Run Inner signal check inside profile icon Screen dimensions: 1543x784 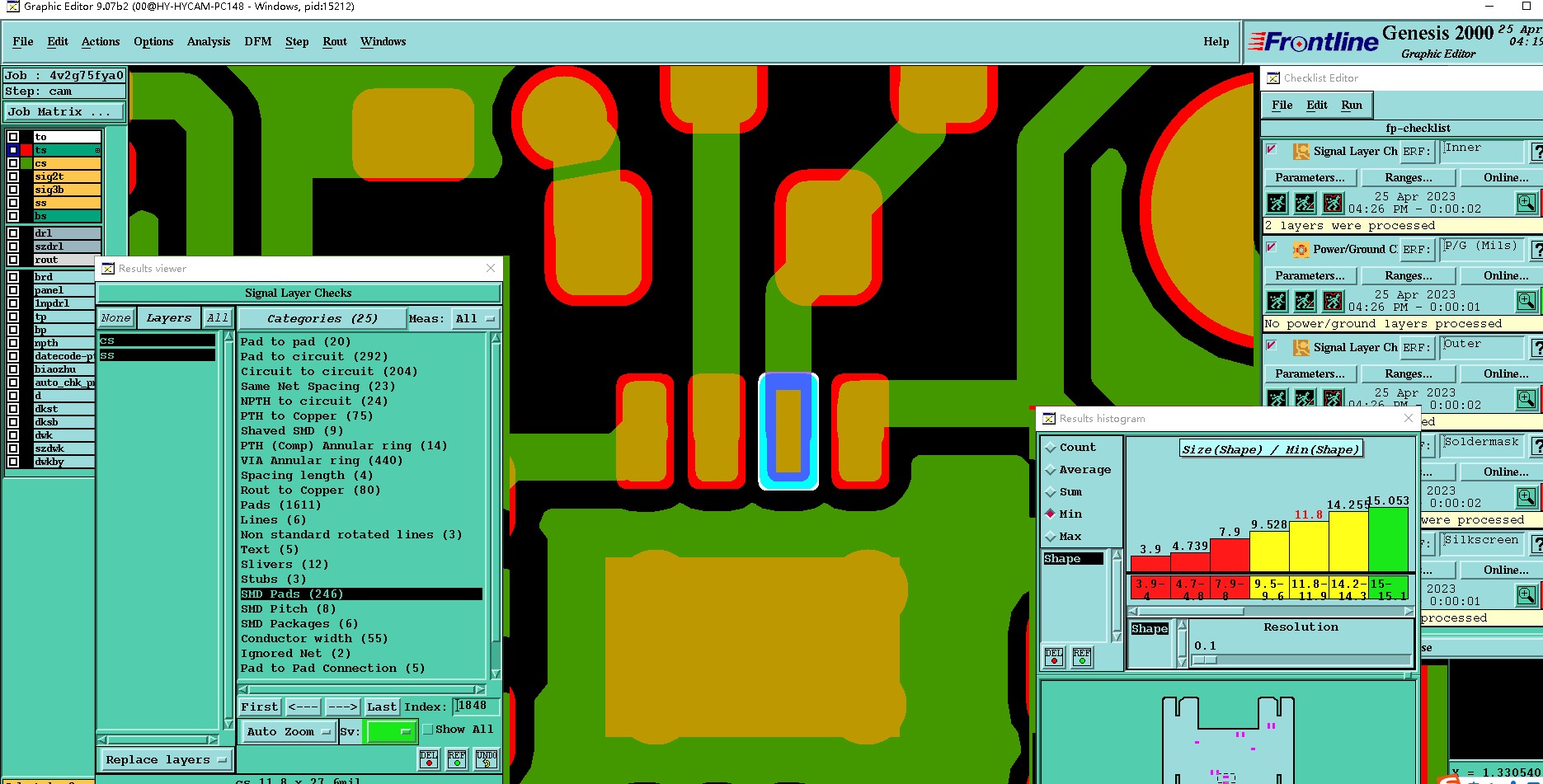[x=1333, y=203]
